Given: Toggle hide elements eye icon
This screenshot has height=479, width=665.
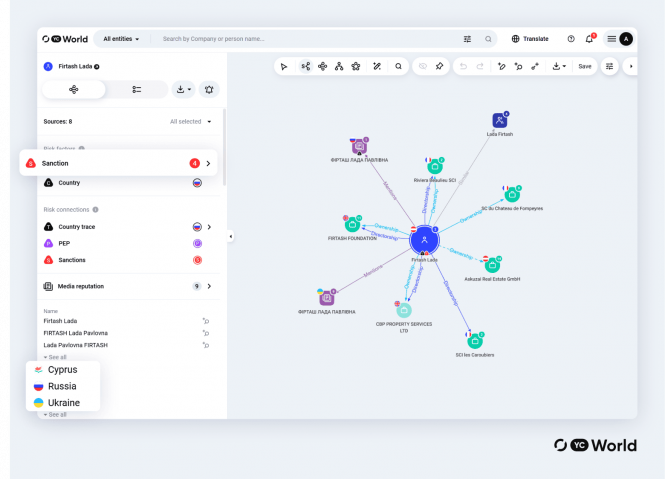Looking at the screenshot, I should pyautogui.click(x=422, y=66).
